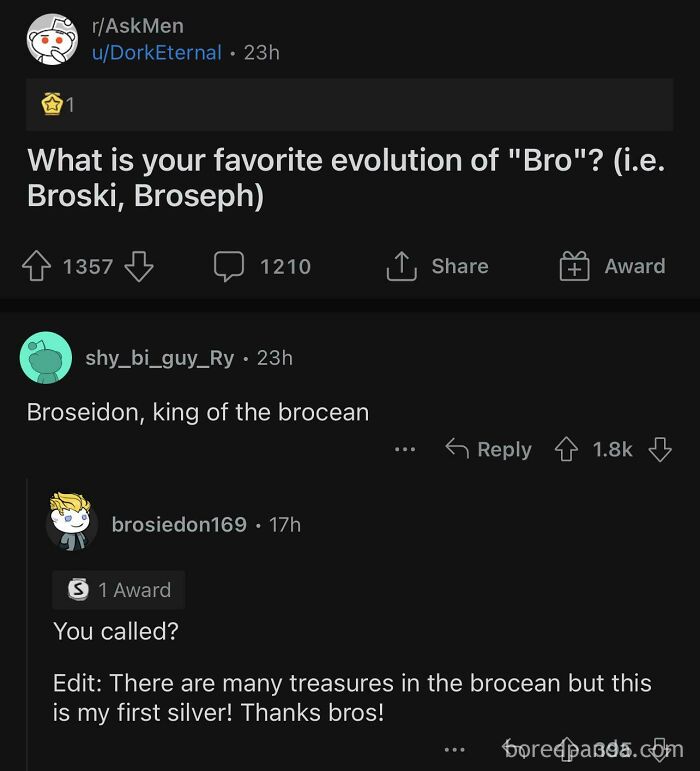Screen dimensions: 700x771
Task: Tap the Share icon on the post
Action: point(401,266)
